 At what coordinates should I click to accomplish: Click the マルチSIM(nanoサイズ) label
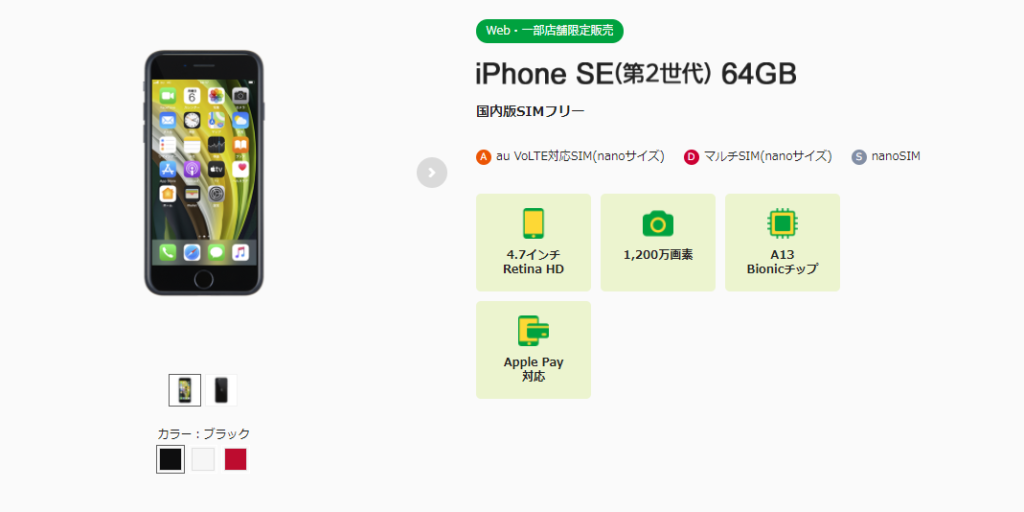point(768,157)
